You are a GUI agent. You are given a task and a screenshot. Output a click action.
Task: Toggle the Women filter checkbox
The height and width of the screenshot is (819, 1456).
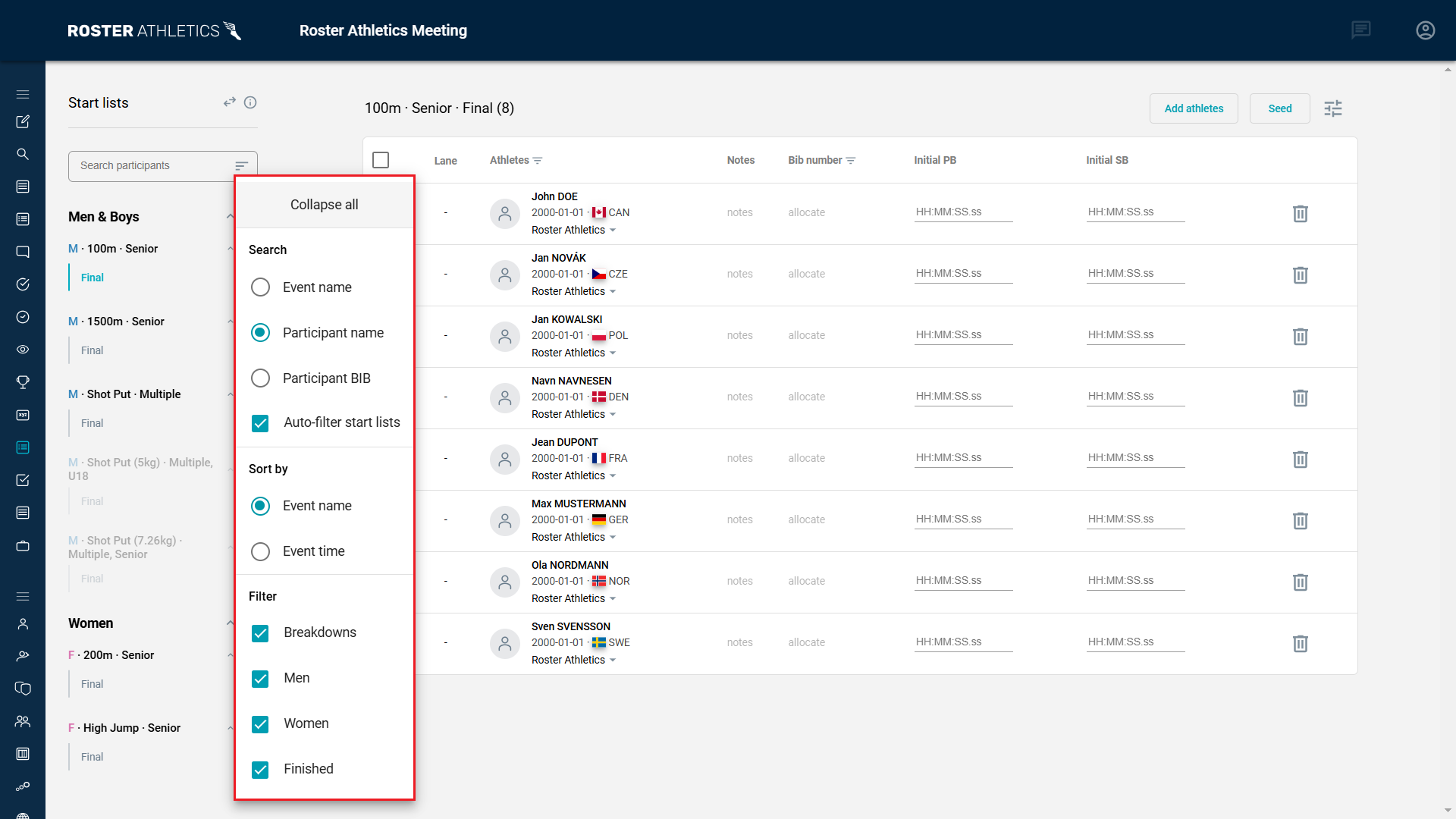260,724
